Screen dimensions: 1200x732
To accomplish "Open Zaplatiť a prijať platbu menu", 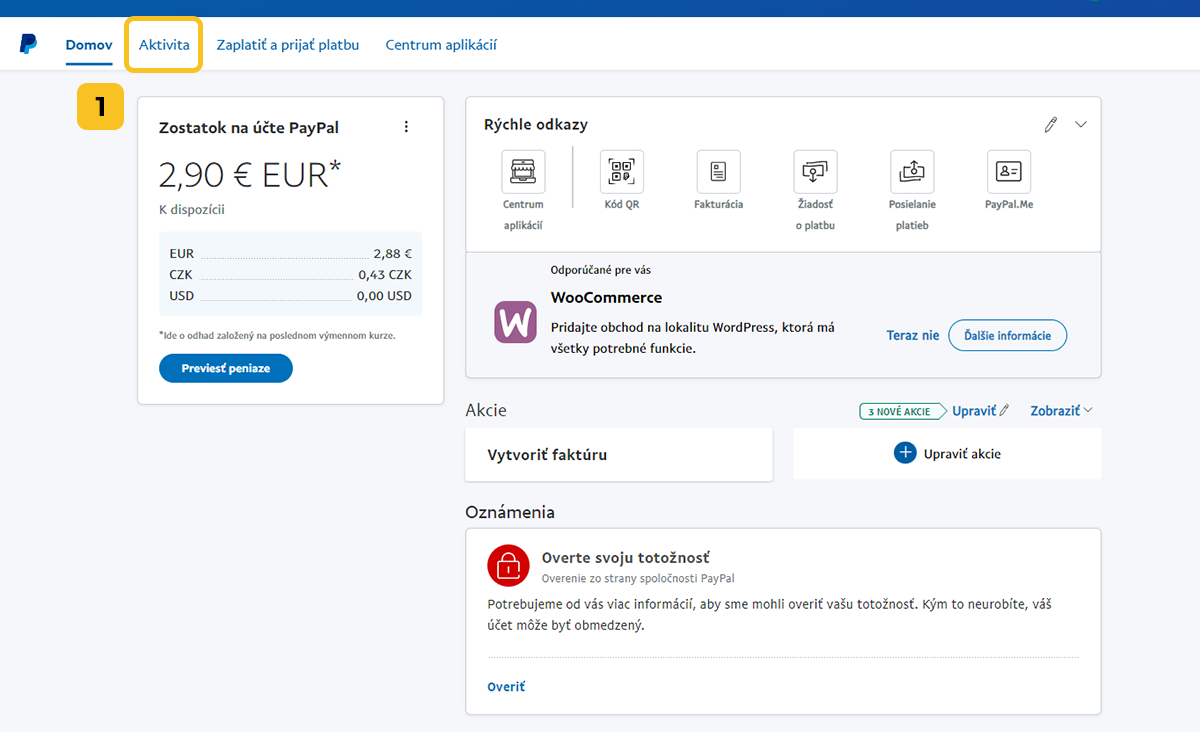I will (x=288, y=44).
